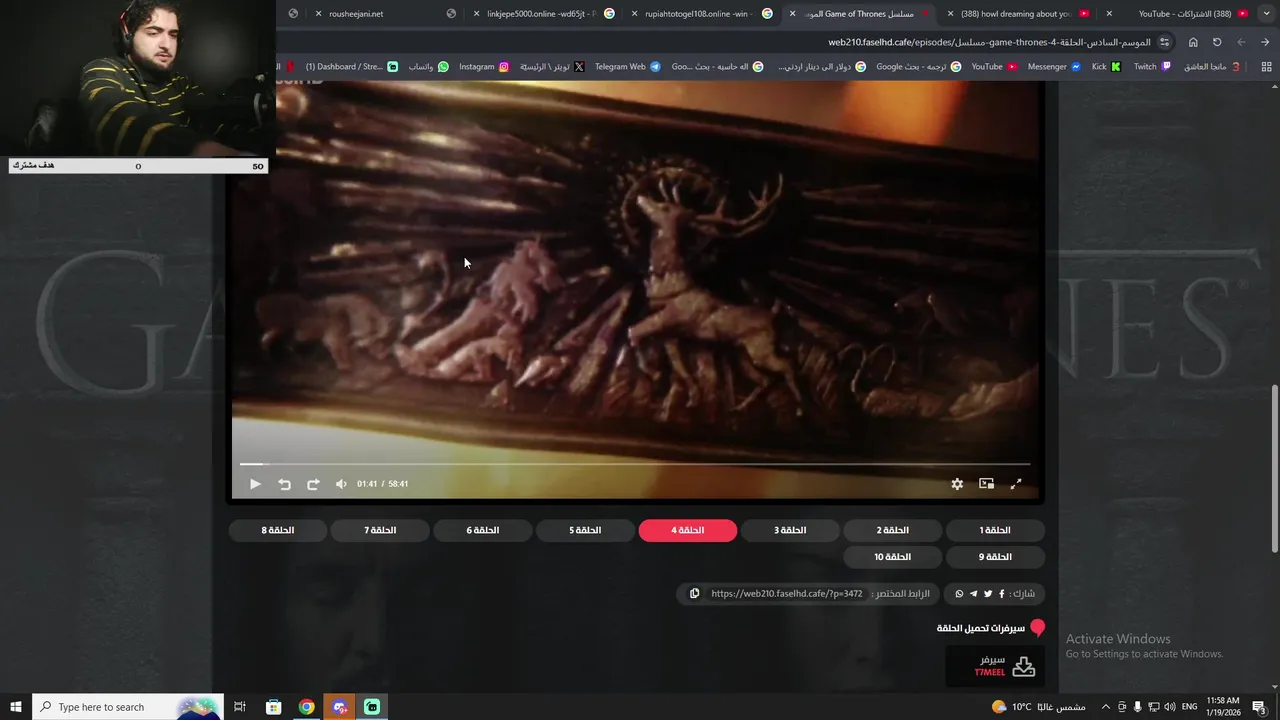
Task: Select episode الحلقة 5
Action: pyautogui.click(x=585, y=530)
